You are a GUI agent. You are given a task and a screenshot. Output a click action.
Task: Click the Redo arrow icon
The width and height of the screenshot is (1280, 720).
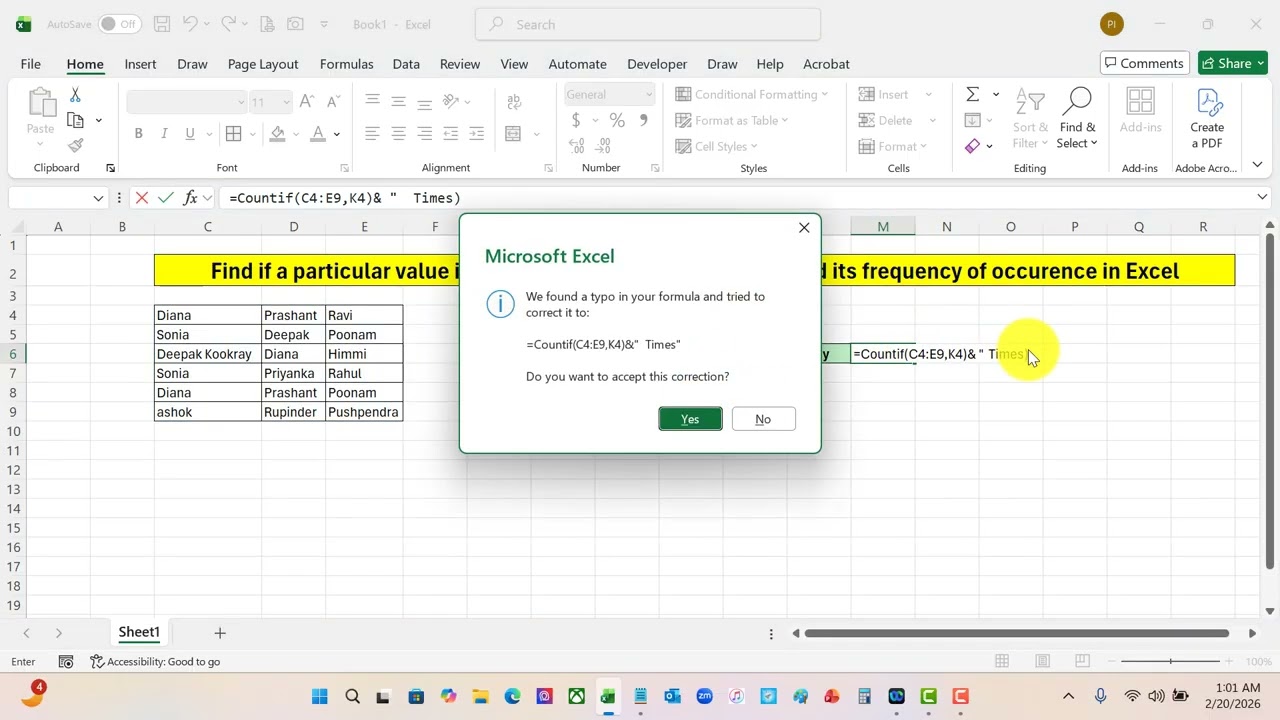pyautogui.click(x=229, y=24)
